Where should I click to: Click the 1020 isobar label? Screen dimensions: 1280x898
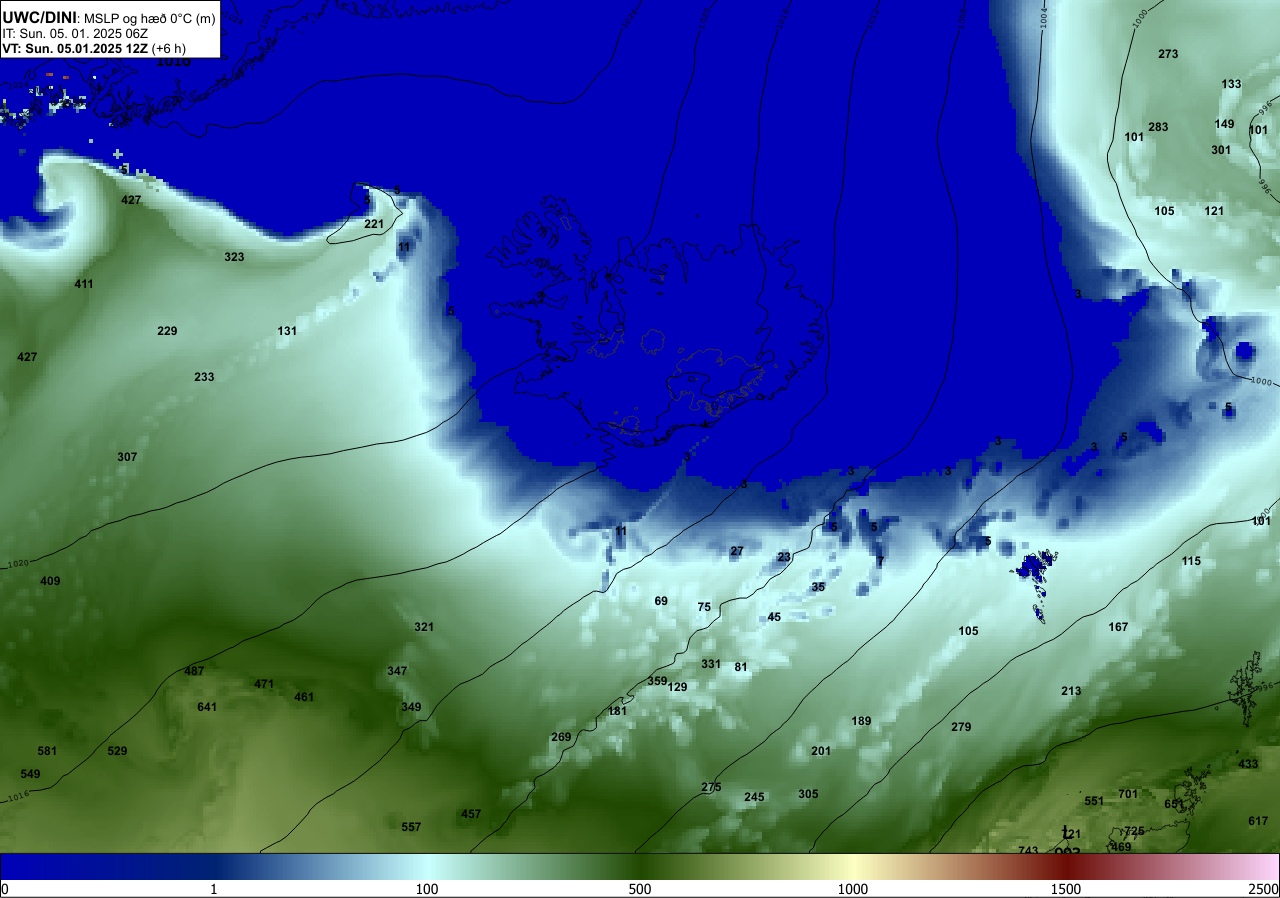pos(17,564)
